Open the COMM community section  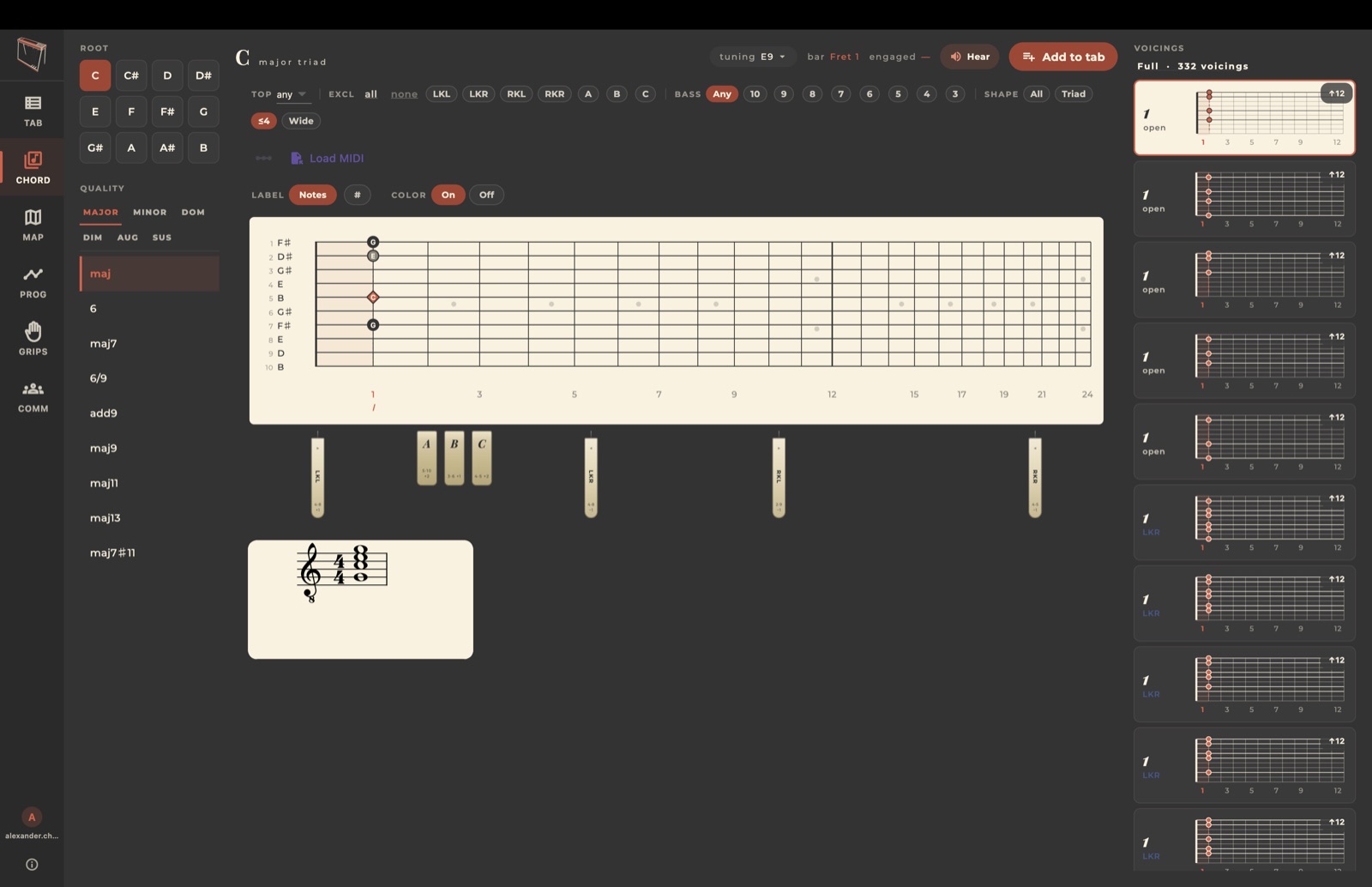click(33, 396)
